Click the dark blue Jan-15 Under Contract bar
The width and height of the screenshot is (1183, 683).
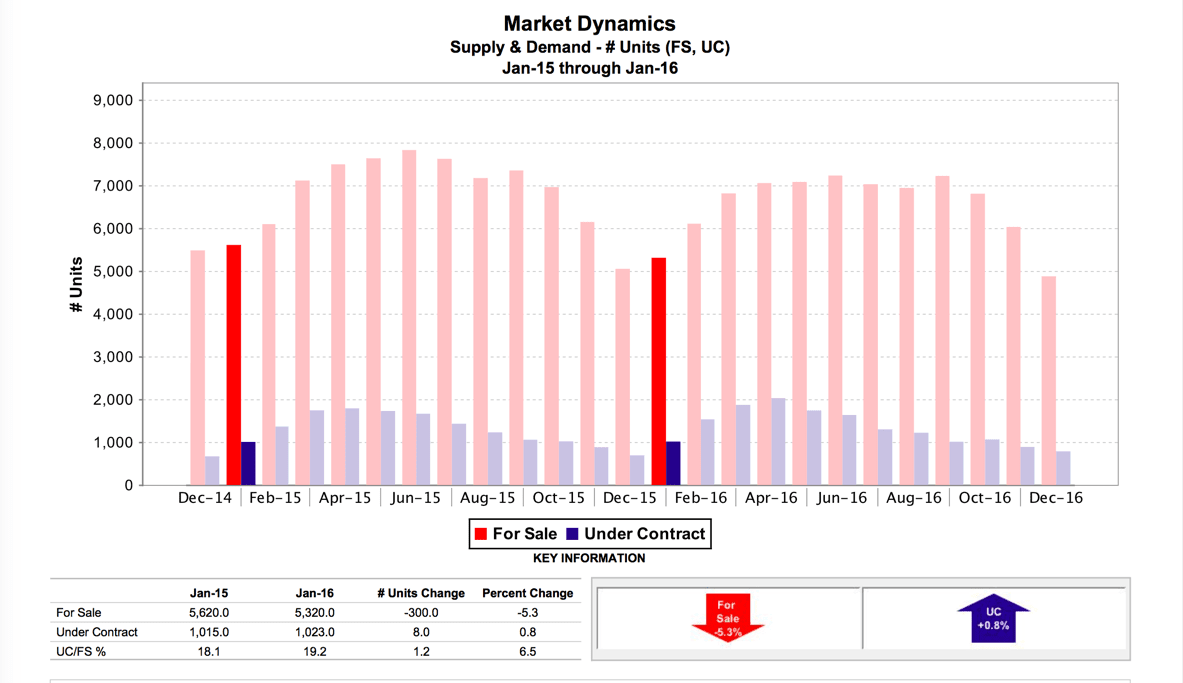tap(248, 463)
